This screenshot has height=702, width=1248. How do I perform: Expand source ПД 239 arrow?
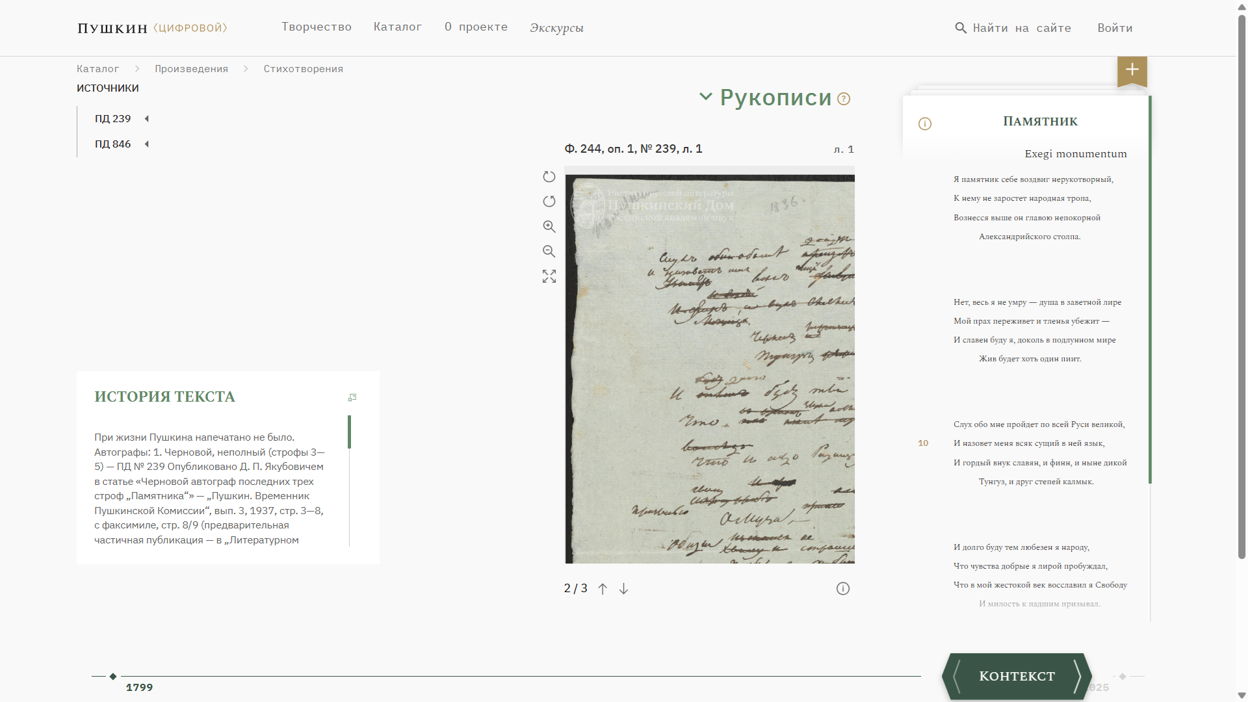[x=147, y=119]
